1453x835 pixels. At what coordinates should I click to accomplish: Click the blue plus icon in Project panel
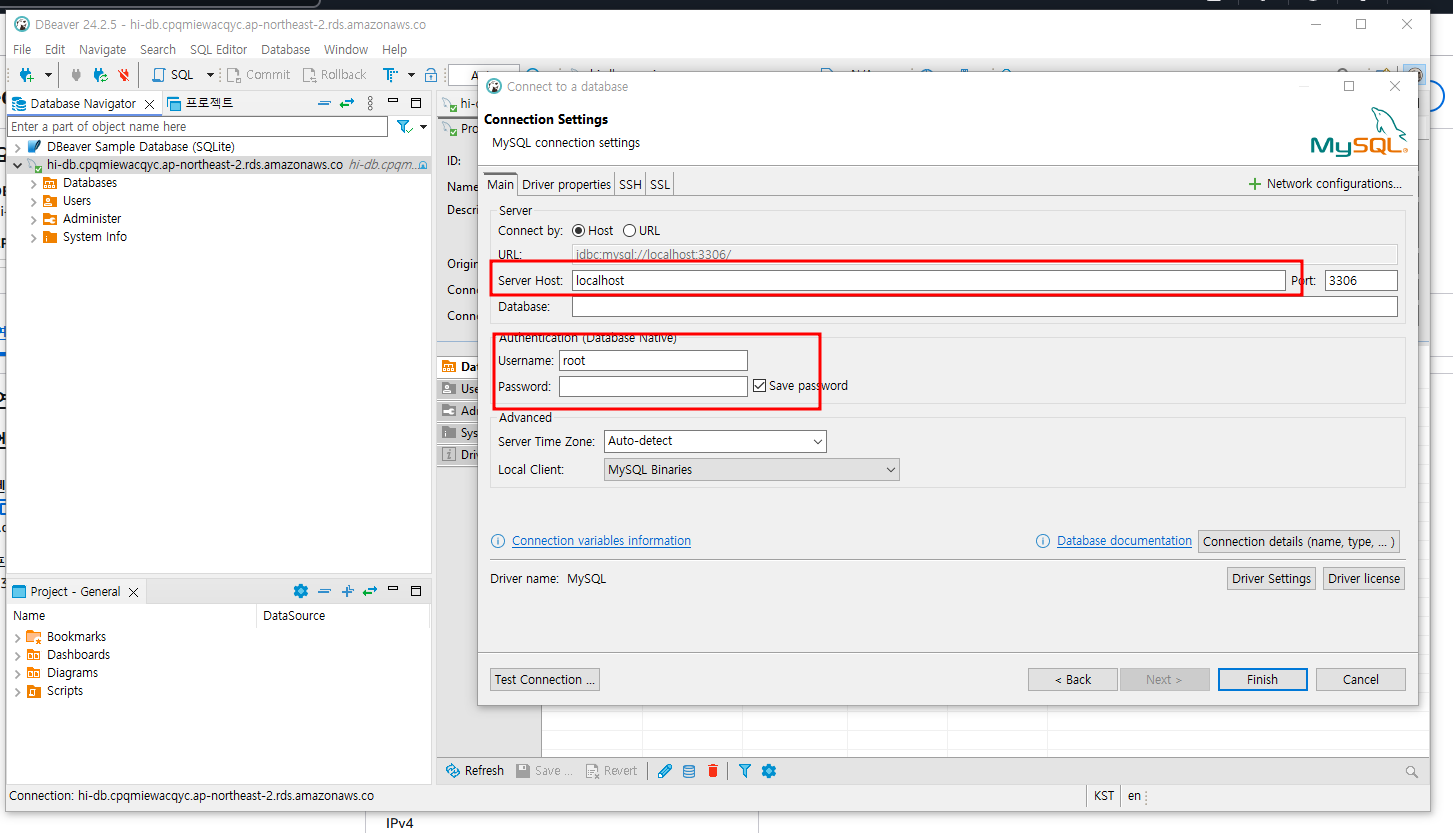tap(348, 591)
